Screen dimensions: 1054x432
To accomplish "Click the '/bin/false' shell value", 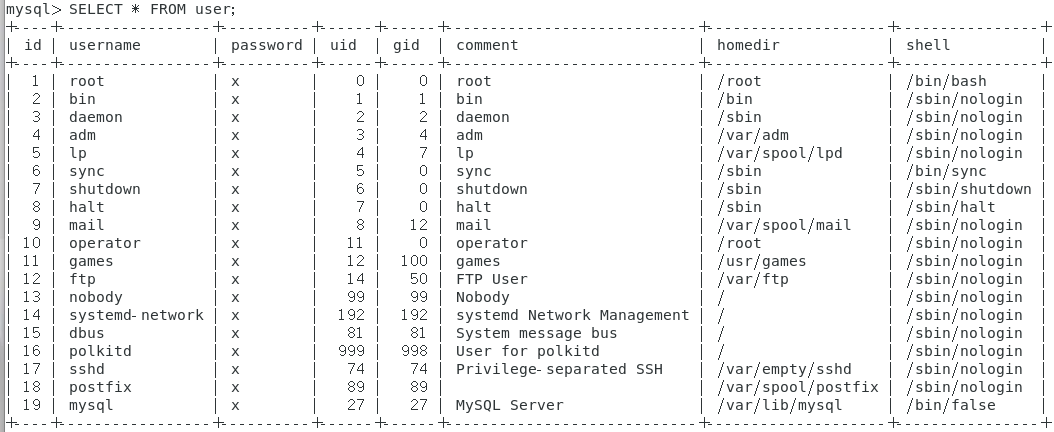I will point(950,405).
